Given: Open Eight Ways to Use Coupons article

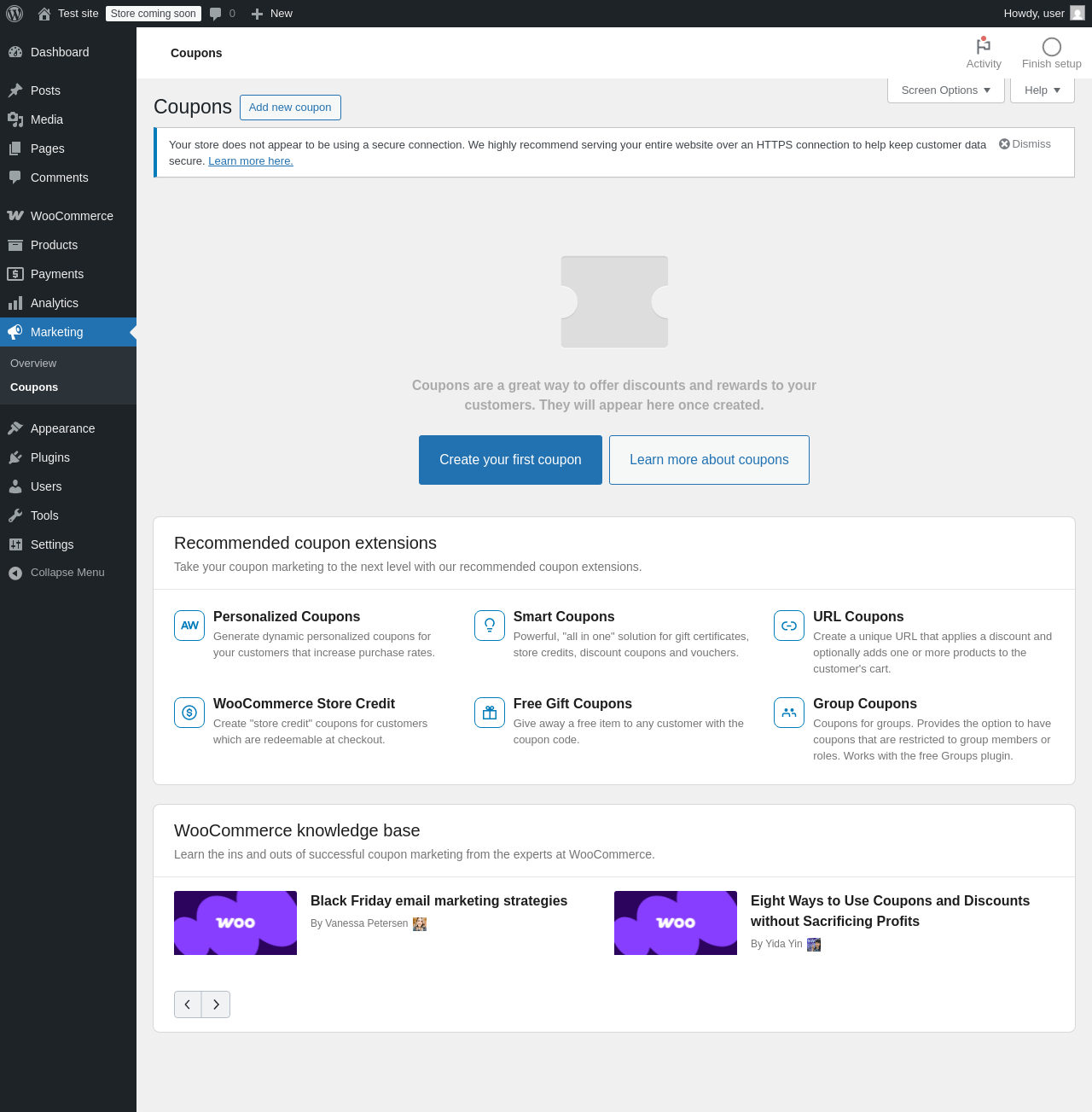Looking at the screenshot, I should click(890, 911).
